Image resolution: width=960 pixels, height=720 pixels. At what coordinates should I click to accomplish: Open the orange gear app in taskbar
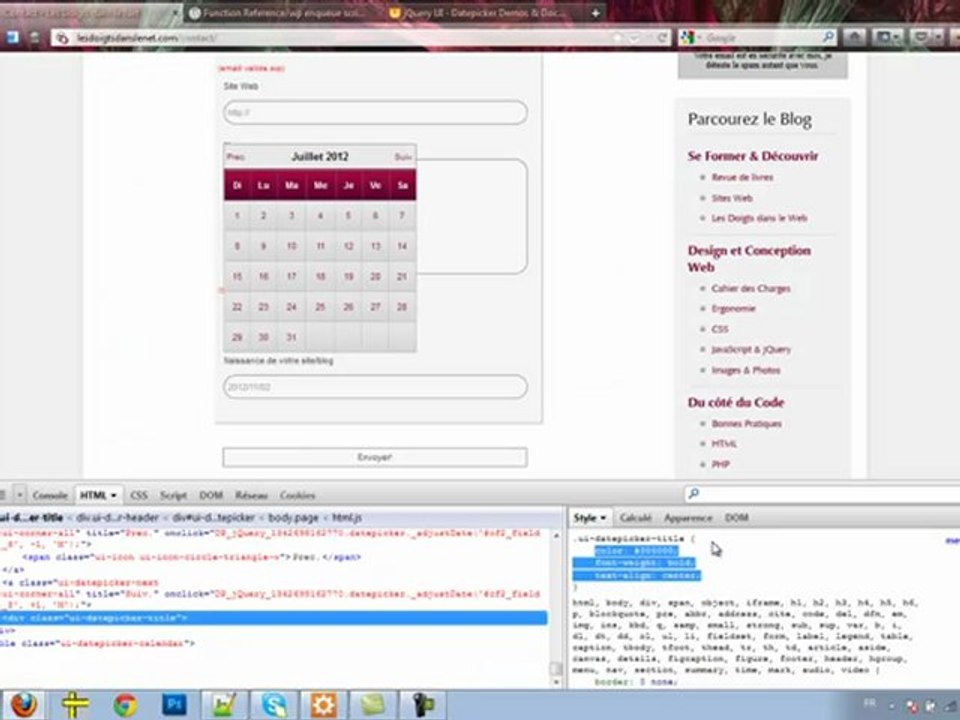[323, 705]
